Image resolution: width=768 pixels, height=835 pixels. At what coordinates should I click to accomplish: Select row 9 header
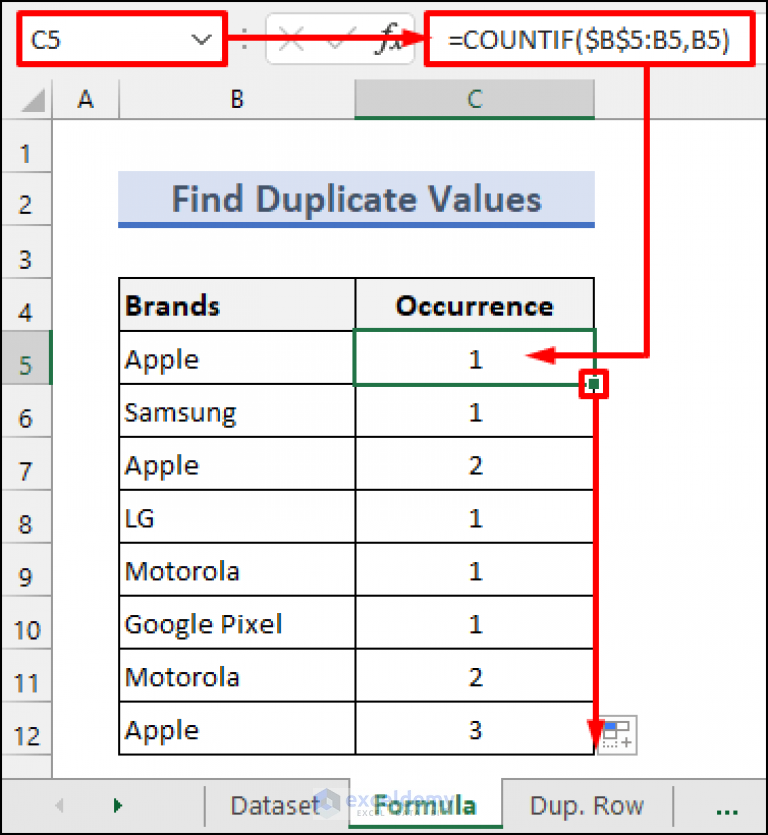[x=26, y=570]
